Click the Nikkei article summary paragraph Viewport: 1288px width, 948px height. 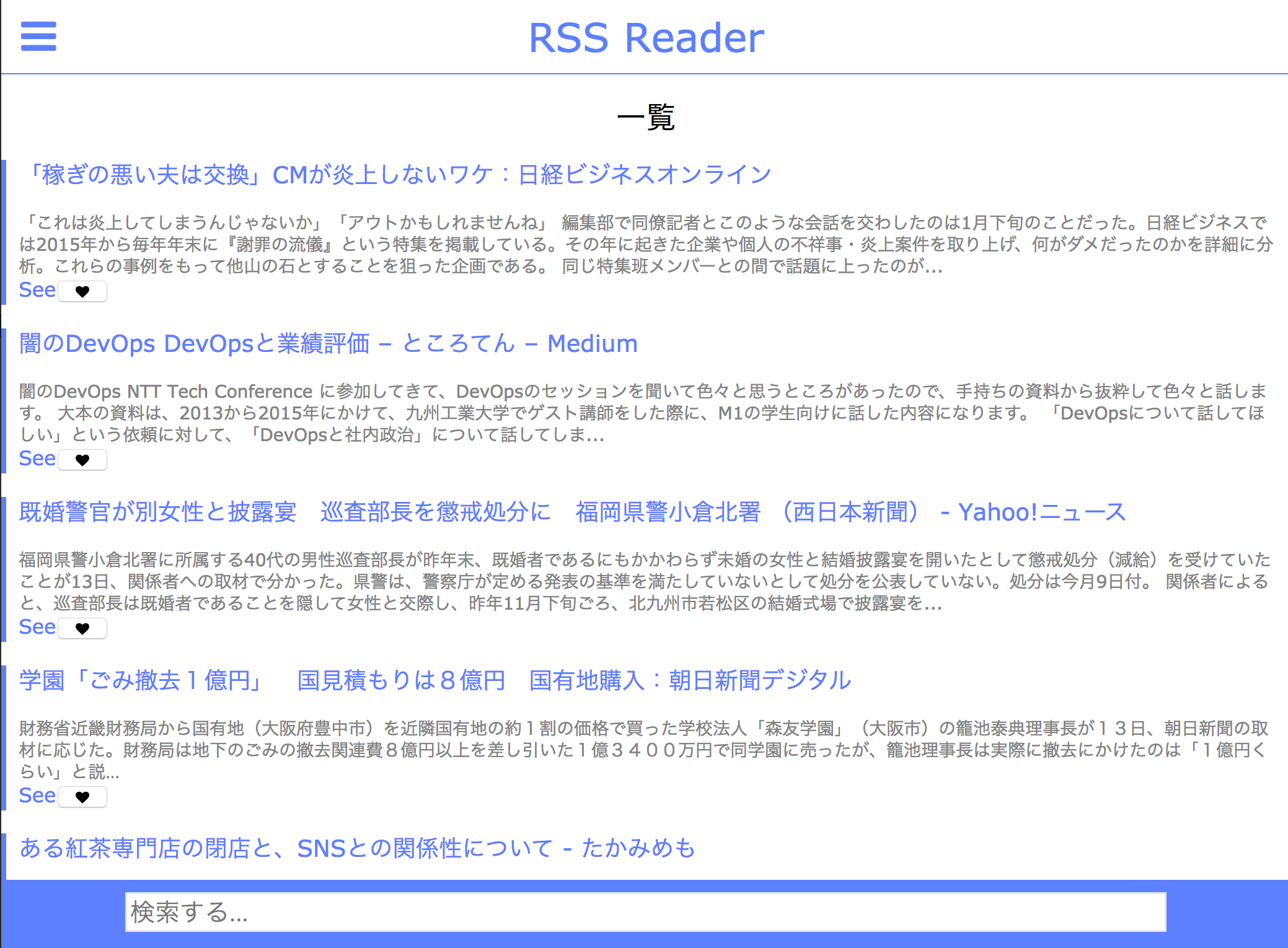[645, 245]
